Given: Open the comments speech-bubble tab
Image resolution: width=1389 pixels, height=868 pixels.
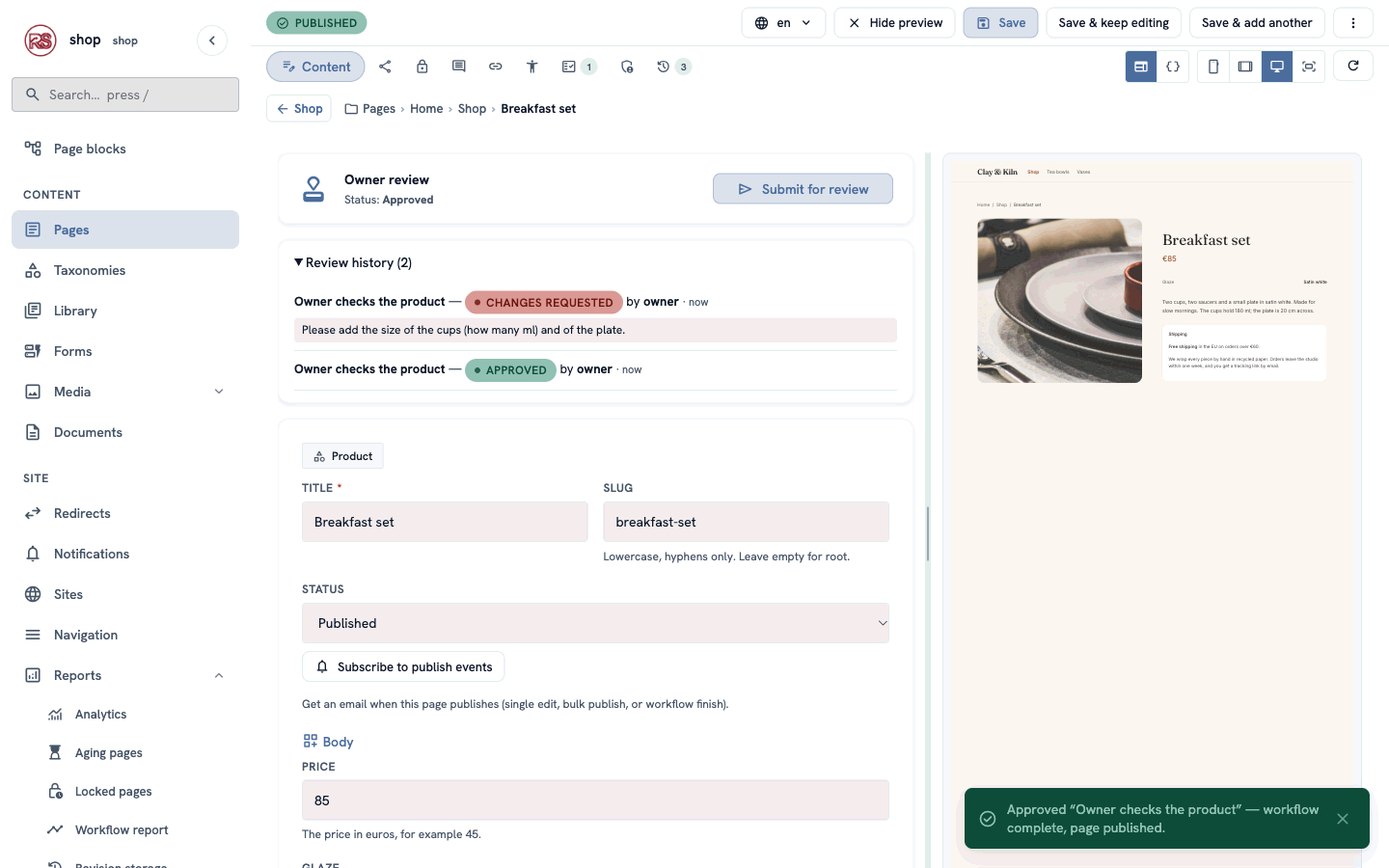Looking at the screenshot, I should coord(458,67).
